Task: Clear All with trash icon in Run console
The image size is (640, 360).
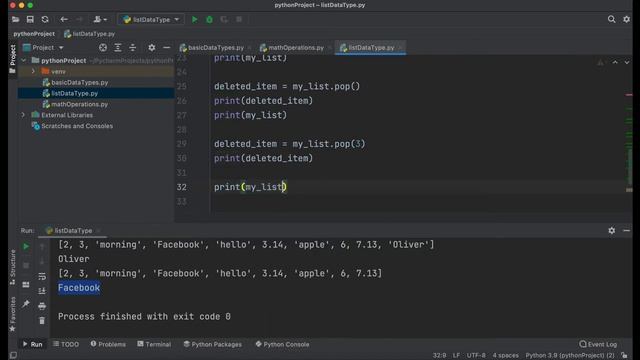Action: click(42, 321)
